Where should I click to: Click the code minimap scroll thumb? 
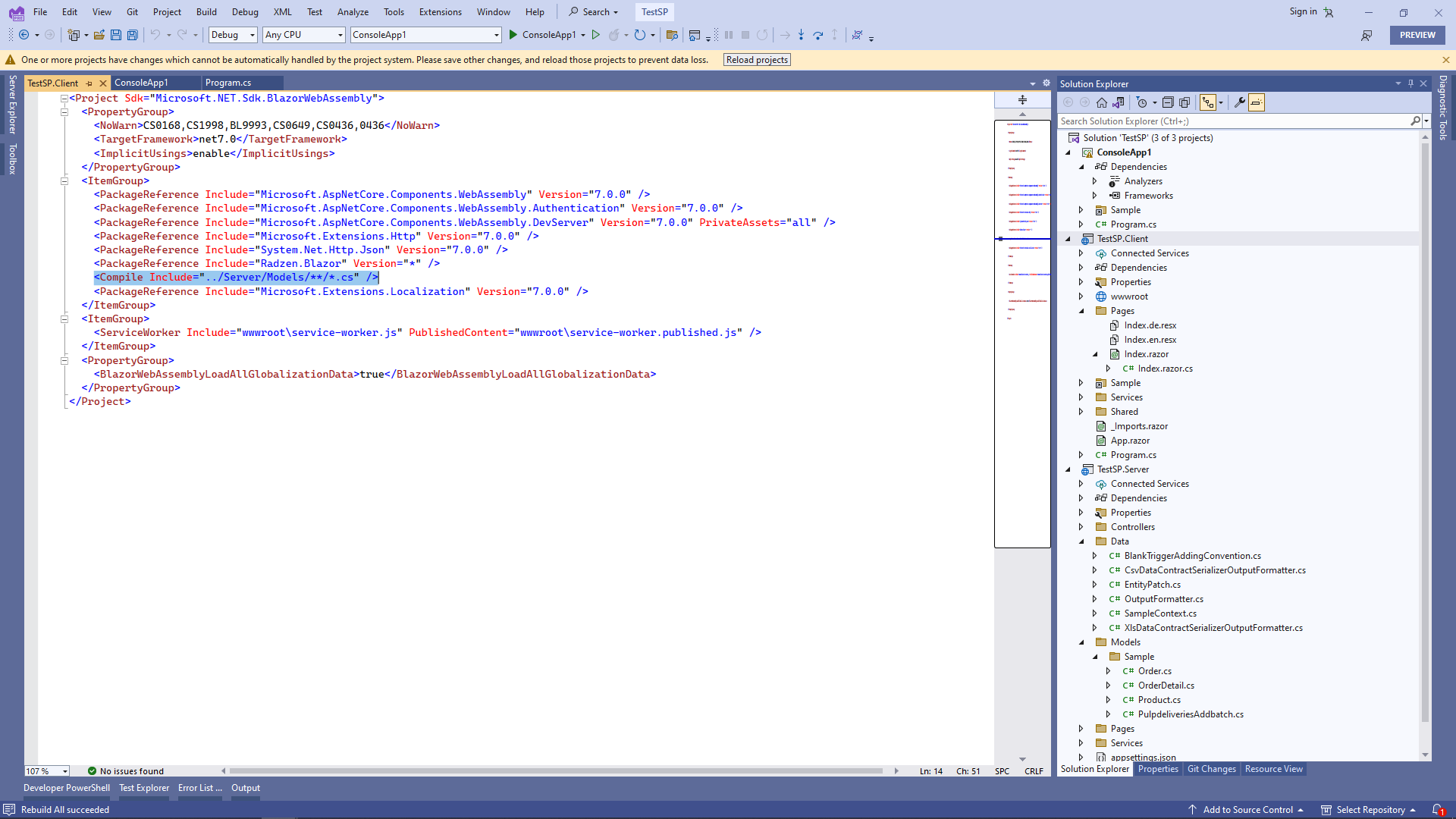pos(1022,334)
